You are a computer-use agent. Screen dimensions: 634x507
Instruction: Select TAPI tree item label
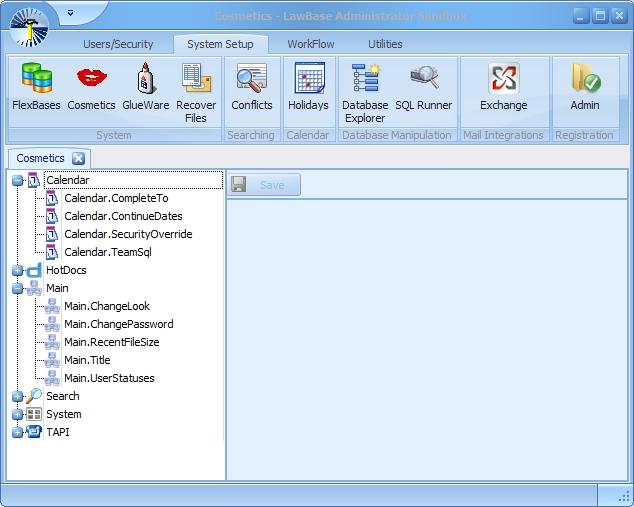point(58,432)
